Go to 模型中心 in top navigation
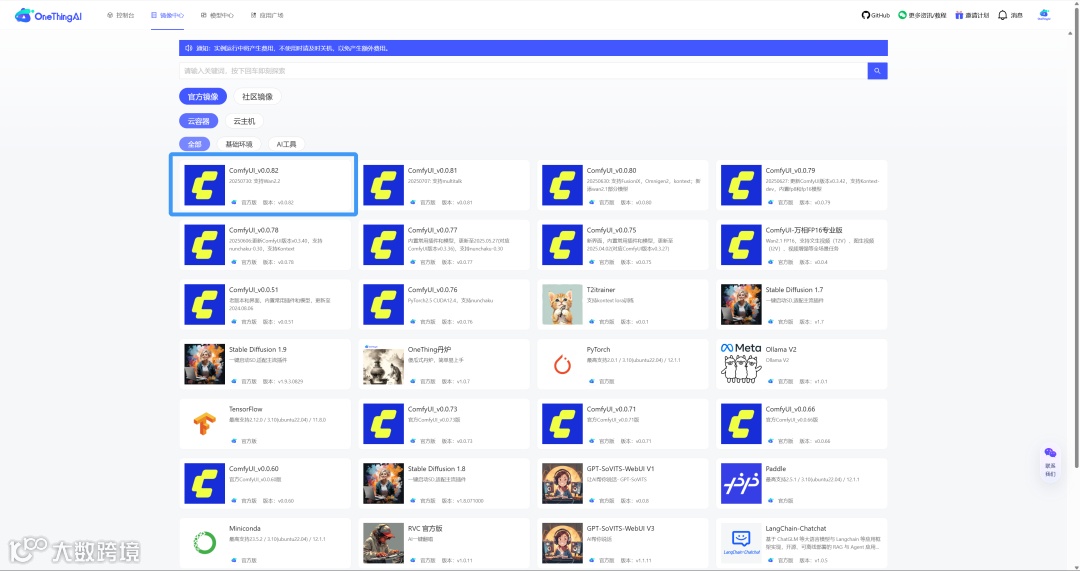The height and width of the screenshot is (571, 1080). pyautogui.click(x=217, y=15)
